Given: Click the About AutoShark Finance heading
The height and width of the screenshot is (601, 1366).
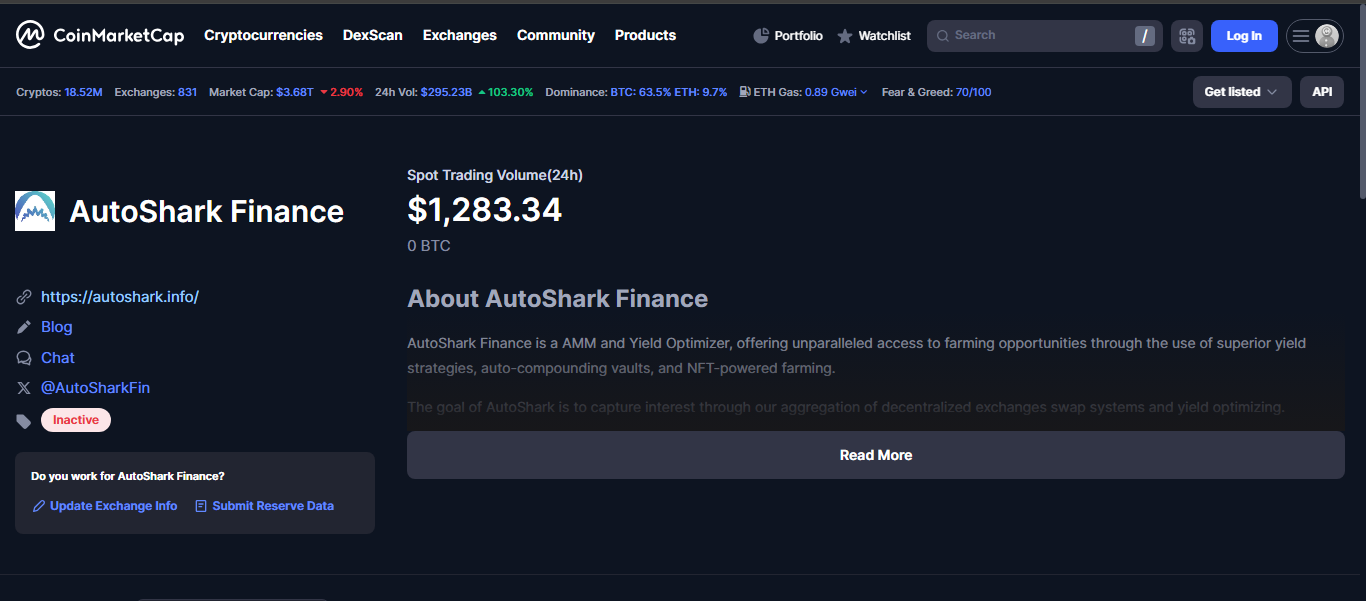Looking at the screenshot, I should click(x=557, y=299).
